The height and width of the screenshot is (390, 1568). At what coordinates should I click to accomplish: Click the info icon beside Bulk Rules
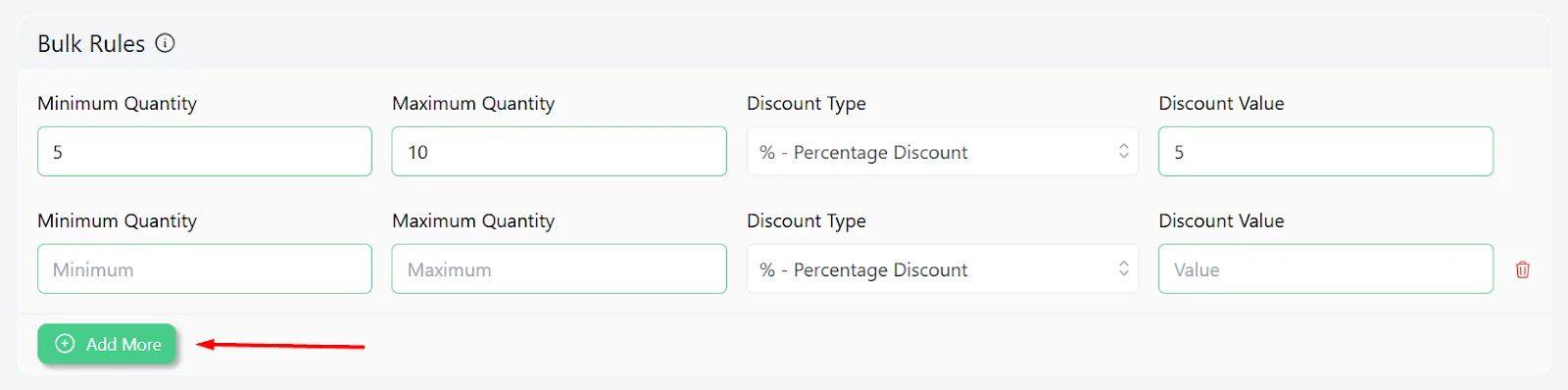pos(166,43)
